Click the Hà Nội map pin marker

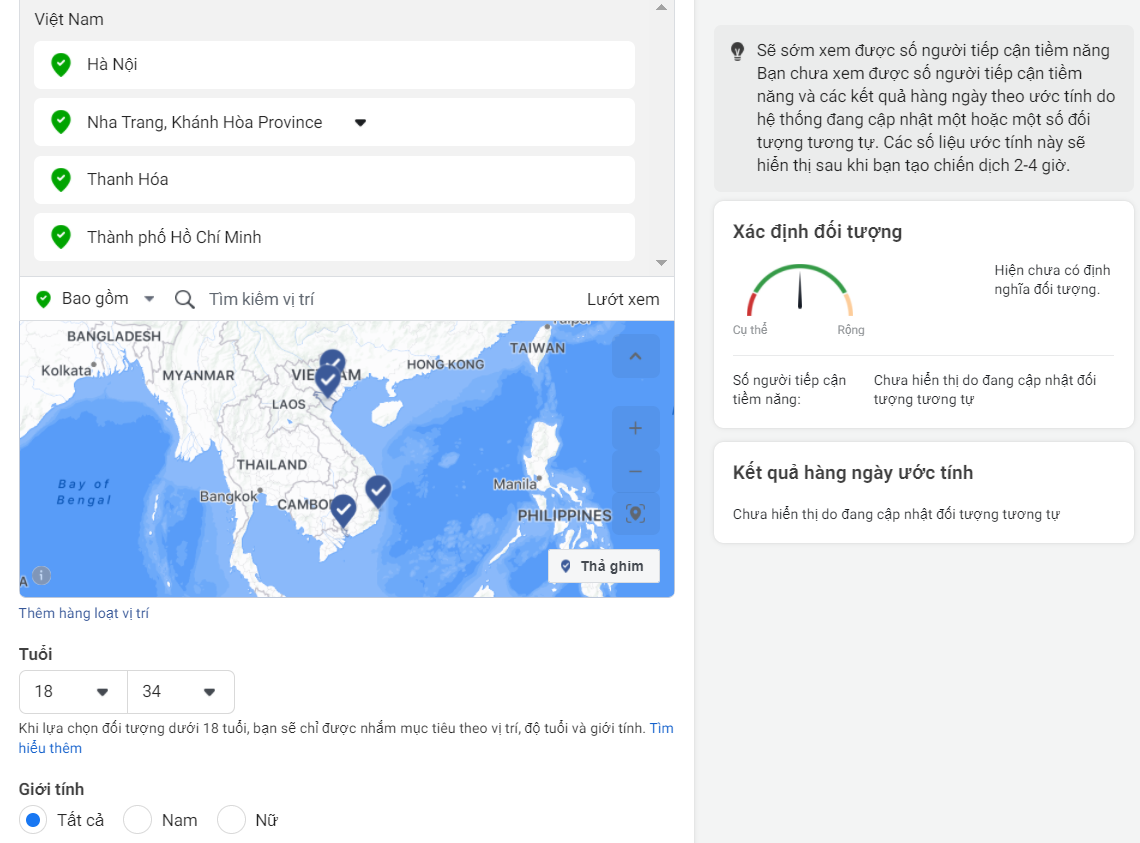(333, 358)
